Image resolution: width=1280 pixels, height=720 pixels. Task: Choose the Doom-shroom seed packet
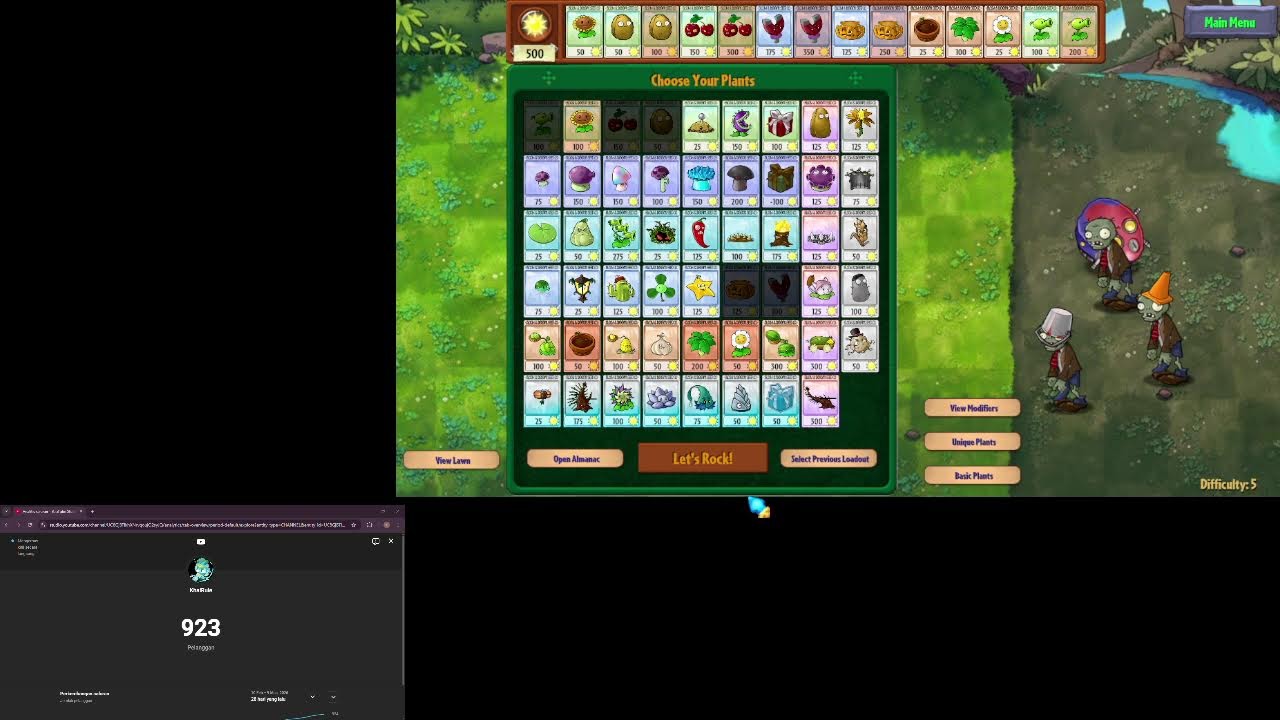click(741, 181)
